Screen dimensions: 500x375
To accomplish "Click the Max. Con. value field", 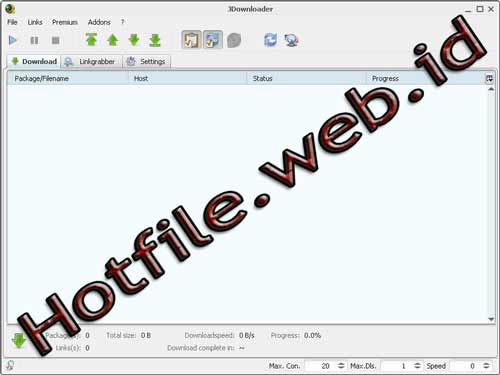I will point(320,366).
